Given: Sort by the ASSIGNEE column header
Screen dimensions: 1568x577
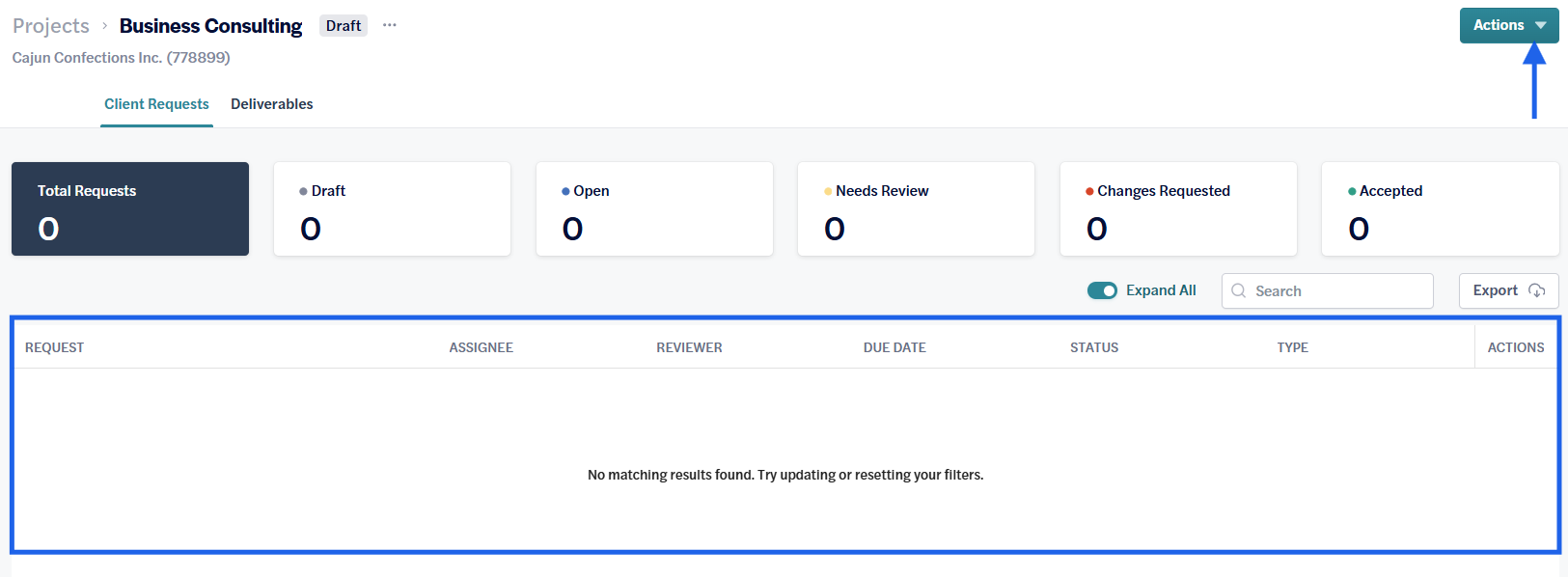Looking at the screenshot, I should (x=481, y=347).
